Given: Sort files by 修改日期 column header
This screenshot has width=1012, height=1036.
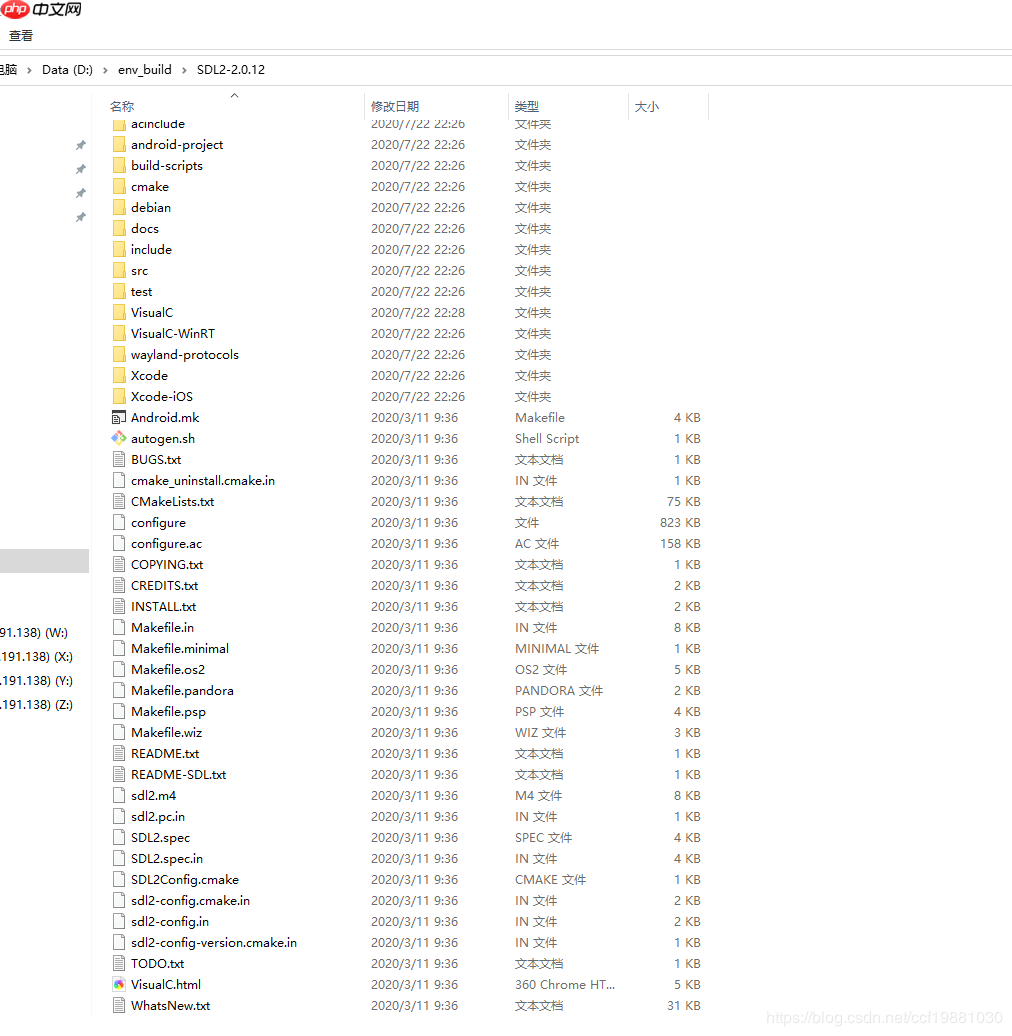Looking at the screenshot, I should pos(395,106).
